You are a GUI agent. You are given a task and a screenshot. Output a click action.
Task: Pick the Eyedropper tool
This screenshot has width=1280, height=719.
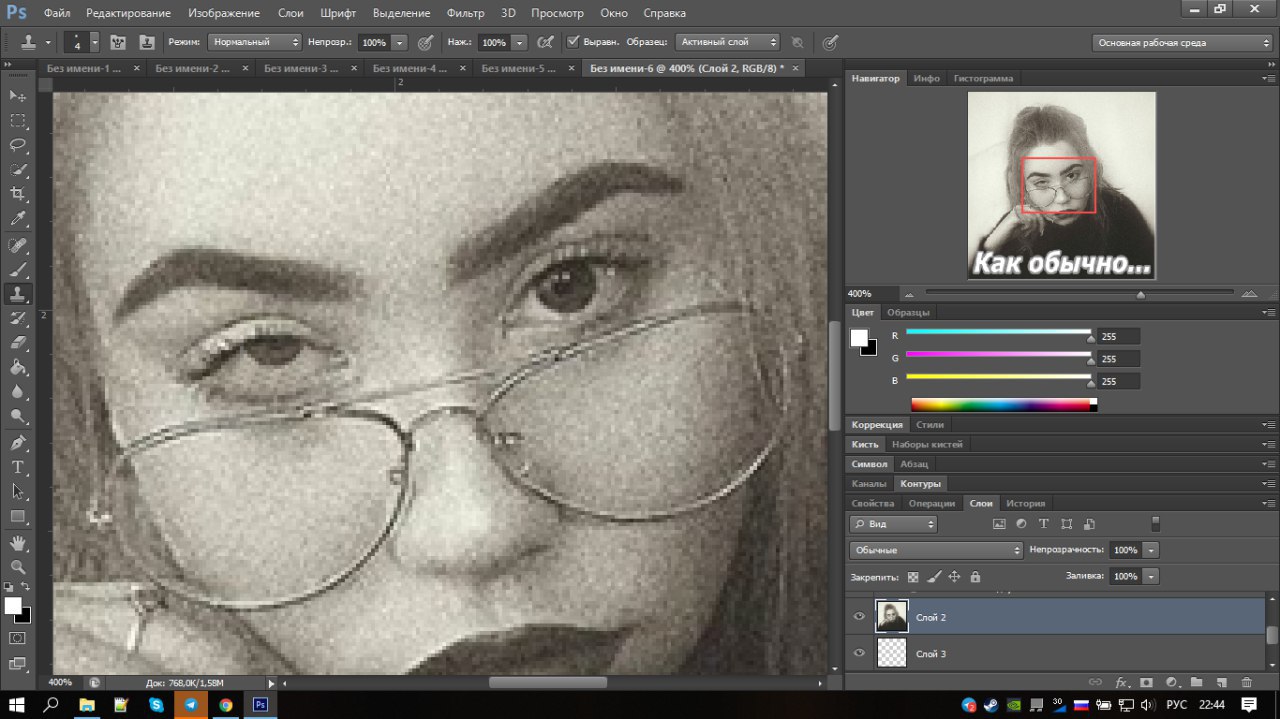click(x=18, y=219)
